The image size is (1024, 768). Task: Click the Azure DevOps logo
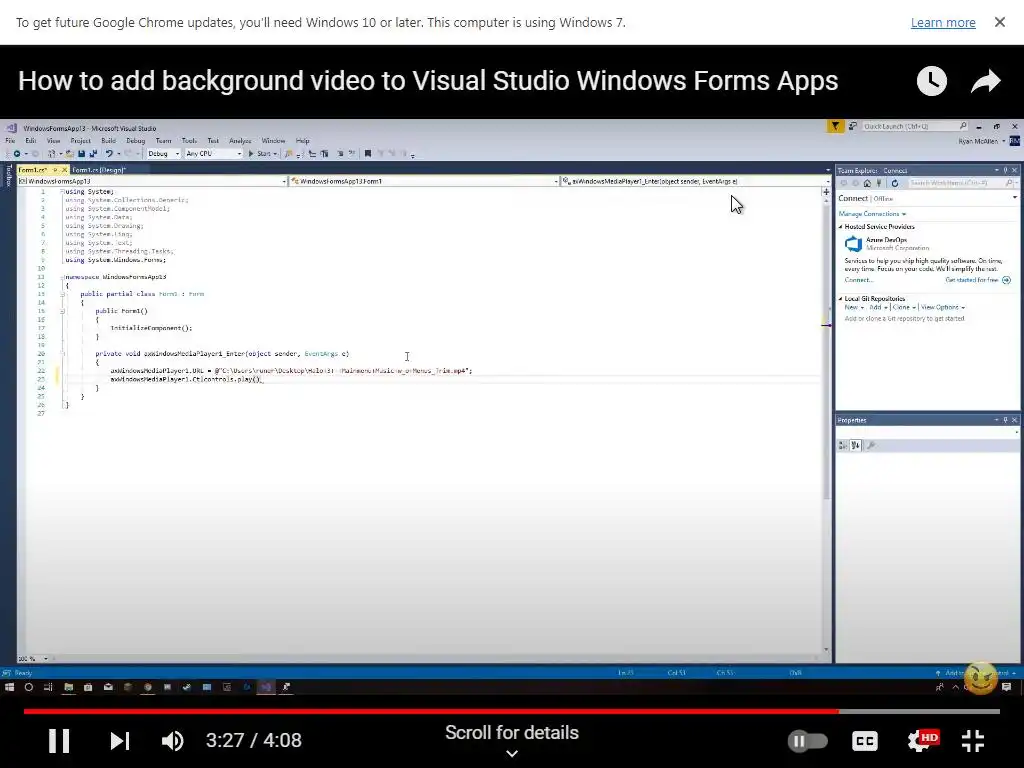(x=854, y=244)
